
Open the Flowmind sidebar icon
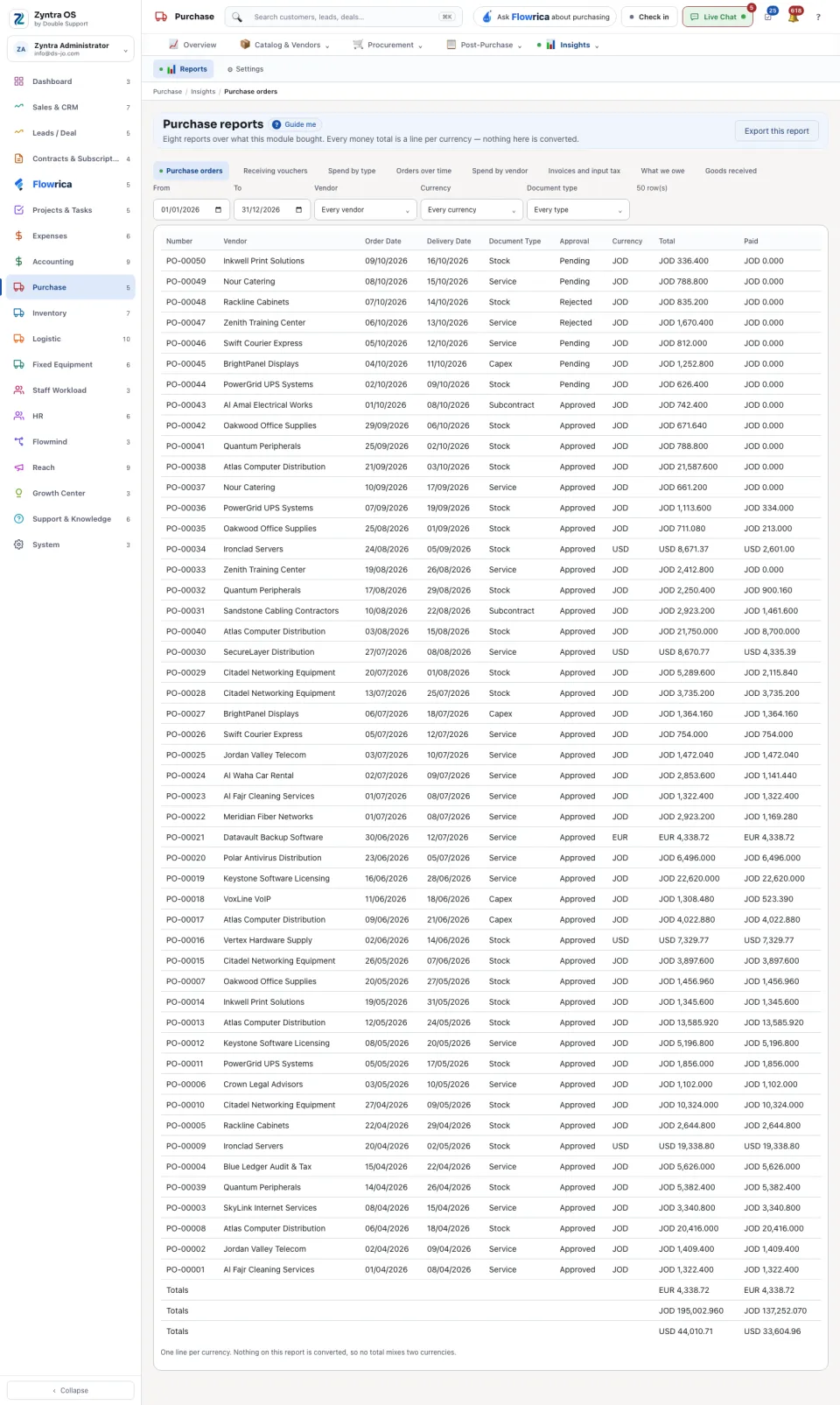(19, 442)
